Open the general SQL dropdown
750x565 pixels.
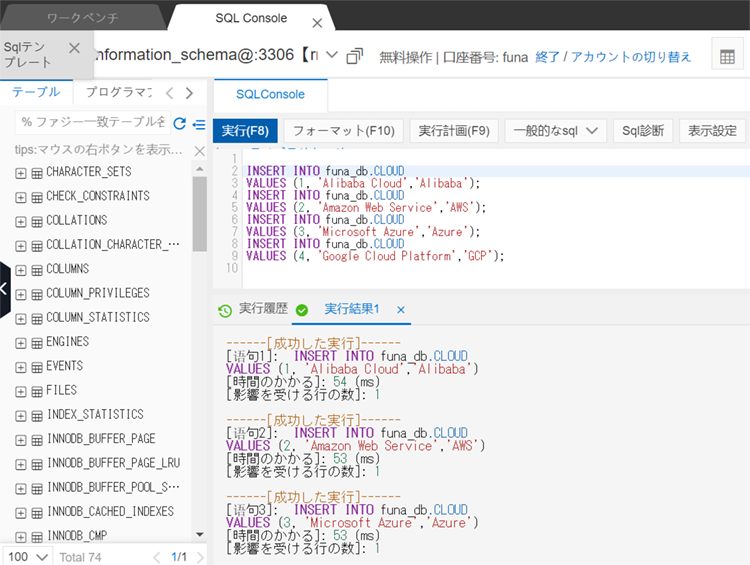(555, 131)
